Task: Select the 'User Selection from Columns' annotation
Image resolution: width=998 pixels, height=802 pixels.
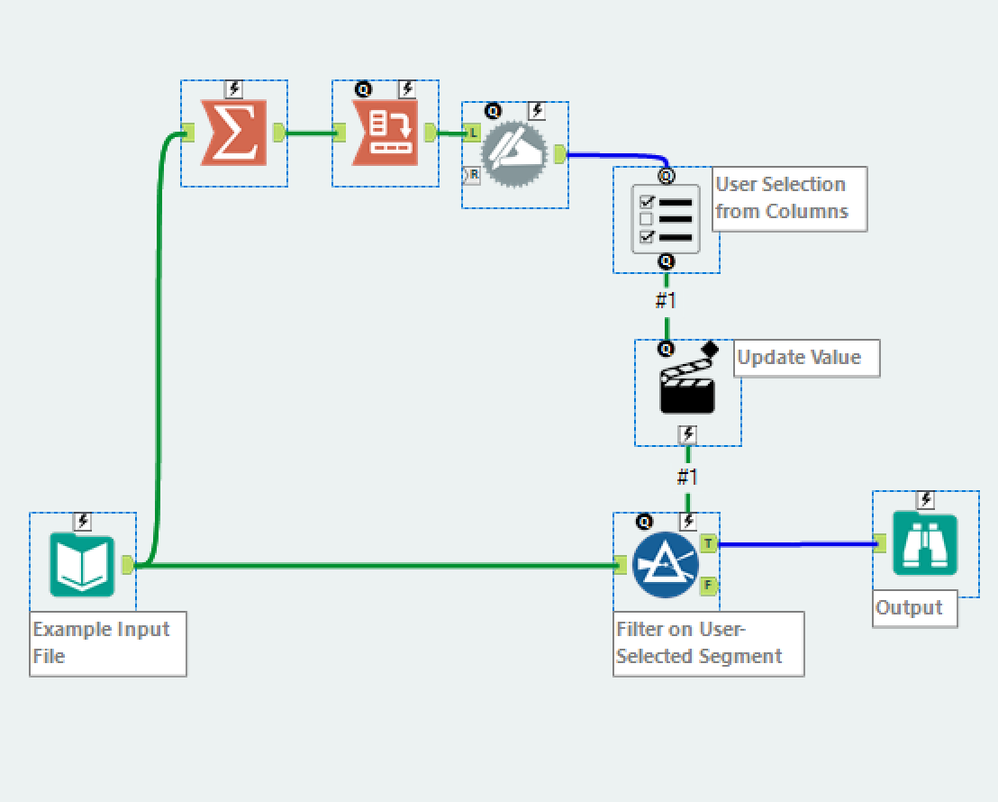Action: coord(789,199)
